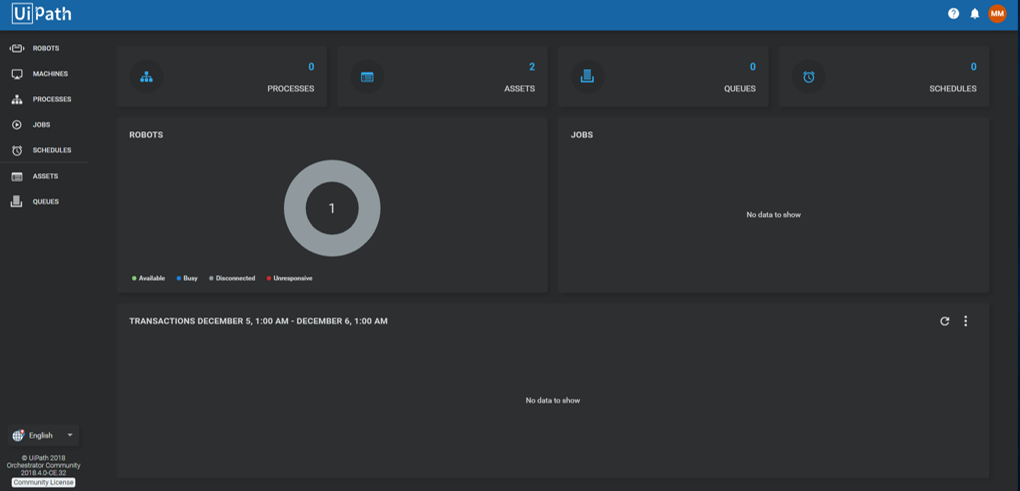The image size is (1020, 491).
Task: Open the Assets count card label
Action: [520, 89]
